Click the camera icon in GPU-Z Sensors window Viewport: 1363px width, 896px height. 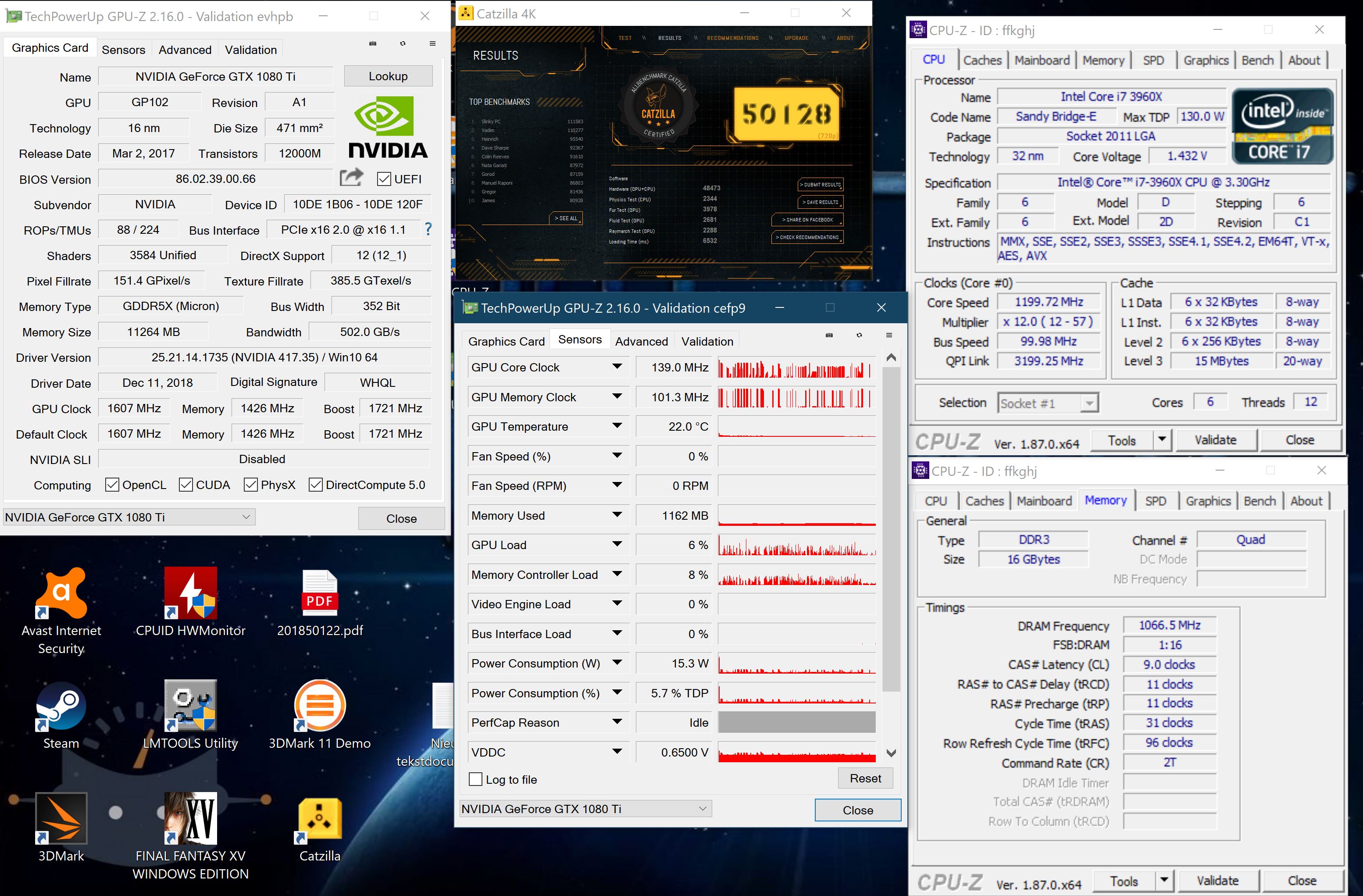coord(829,335)
